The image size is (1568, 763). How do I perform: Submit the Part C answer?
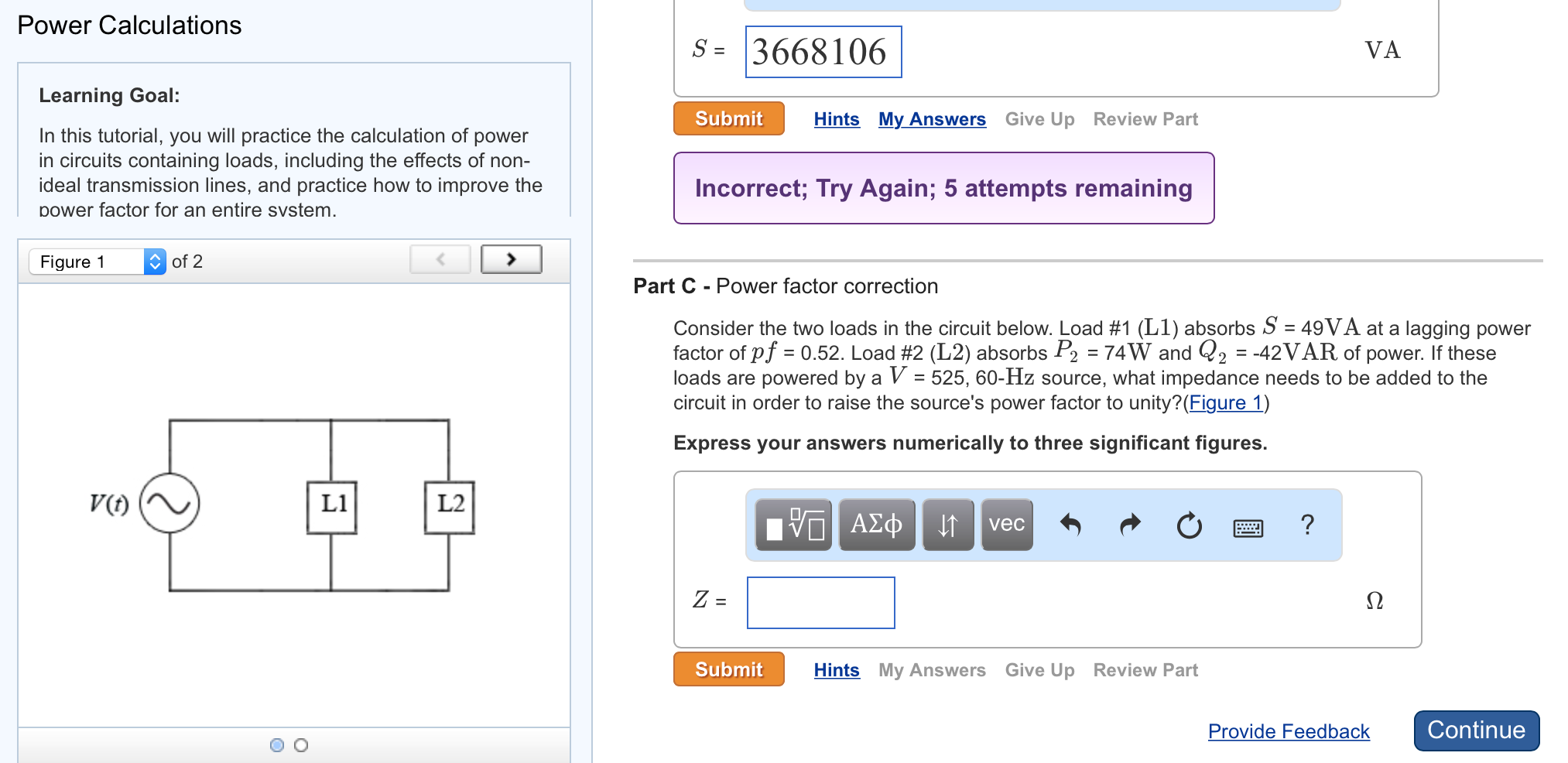[728, 669]
